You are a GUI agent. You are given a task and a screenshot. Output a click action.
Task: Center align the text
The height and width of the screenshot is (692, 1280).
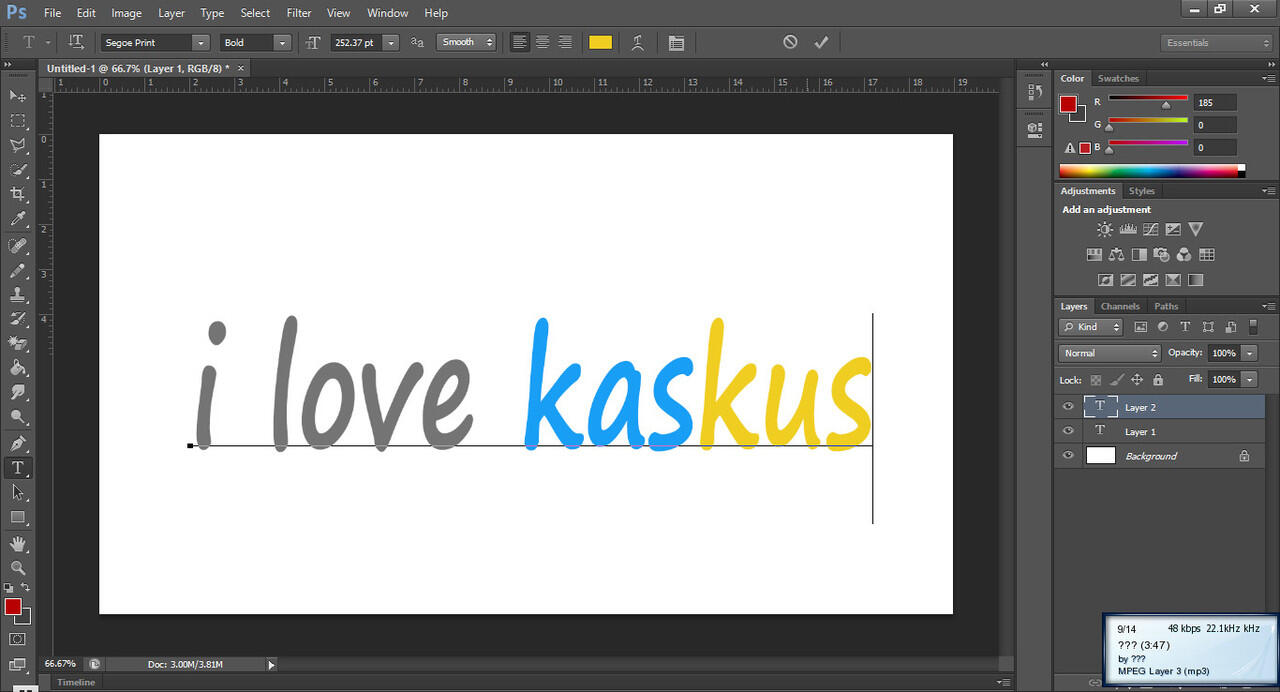click(x=542, y=42)
